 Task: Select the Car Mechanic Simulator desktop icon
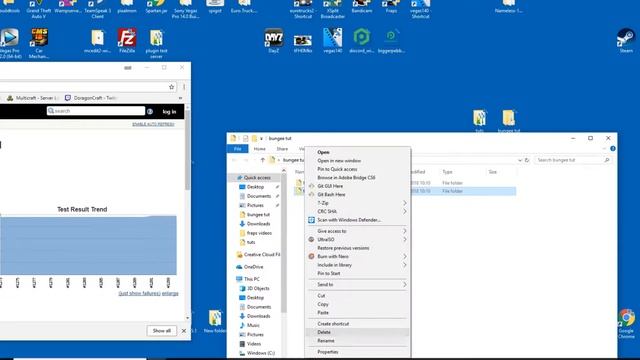click(39, 43)
